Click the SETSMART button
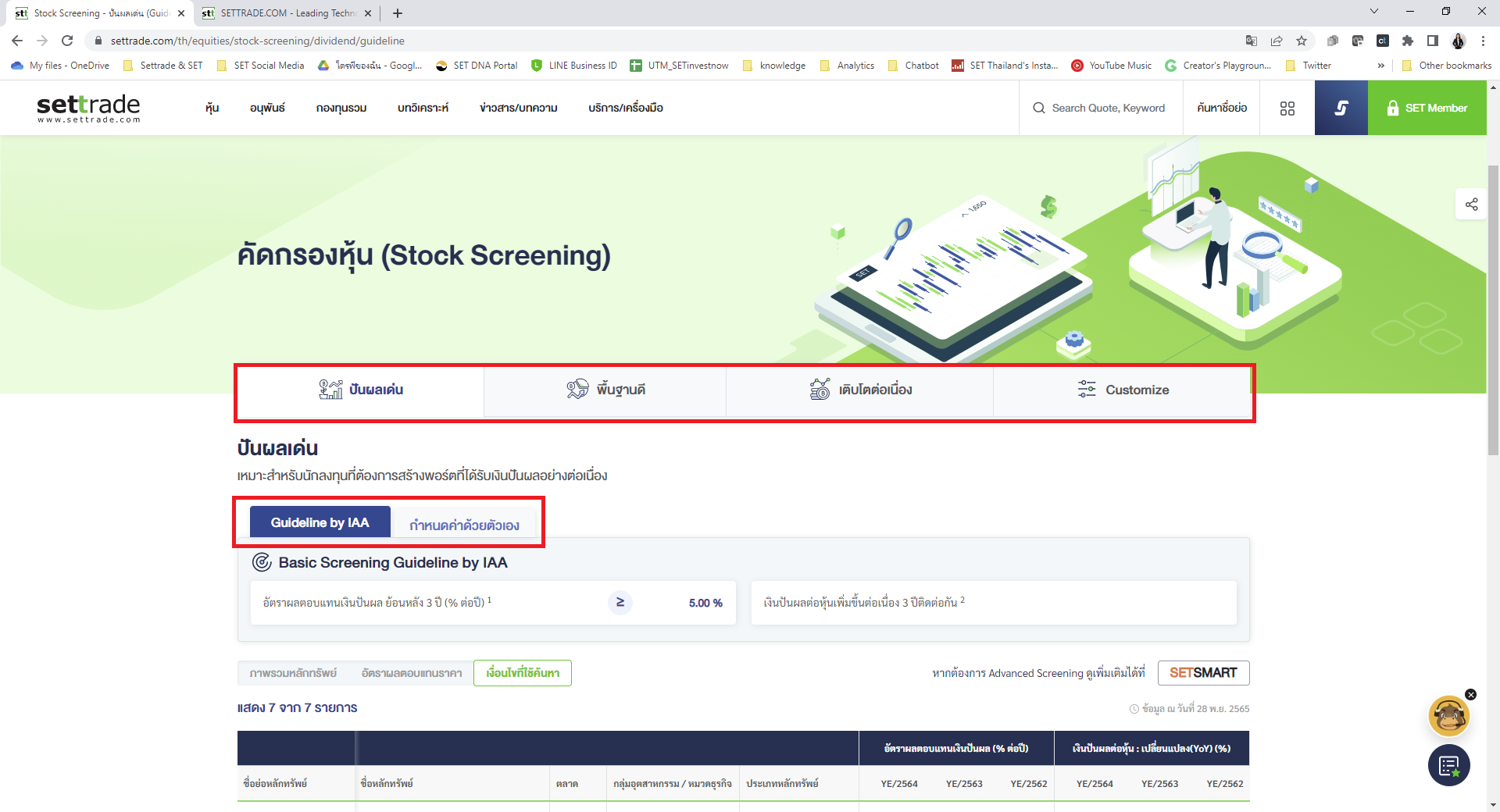 pos(1203,672)
